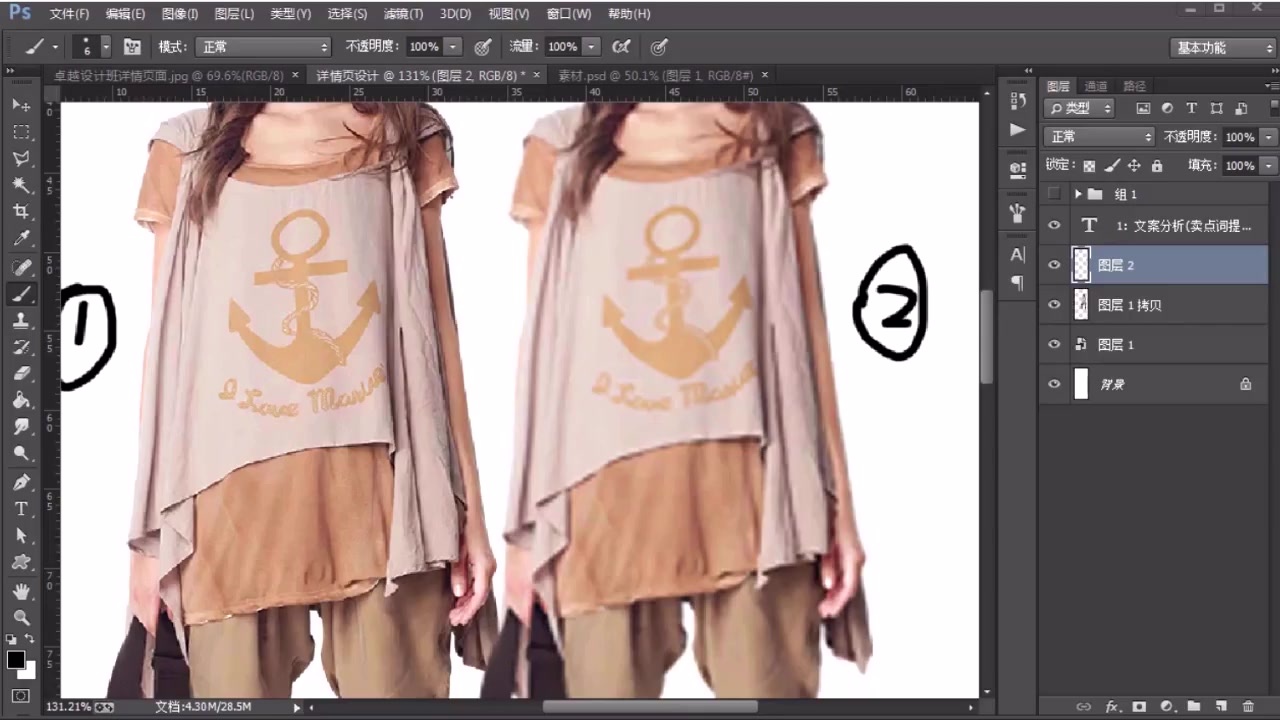
Task: Open the History panel icon
Action: 1018,100
